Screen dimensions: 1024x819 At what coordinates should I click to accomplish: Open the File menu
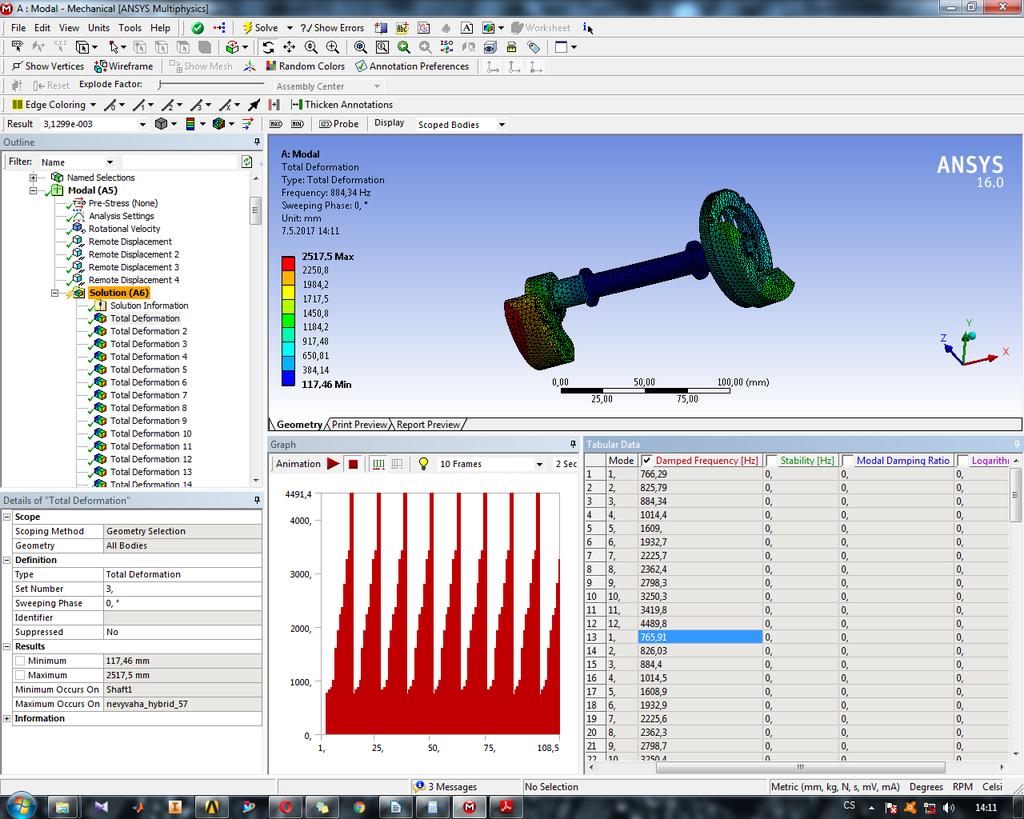tap(18, 27)
